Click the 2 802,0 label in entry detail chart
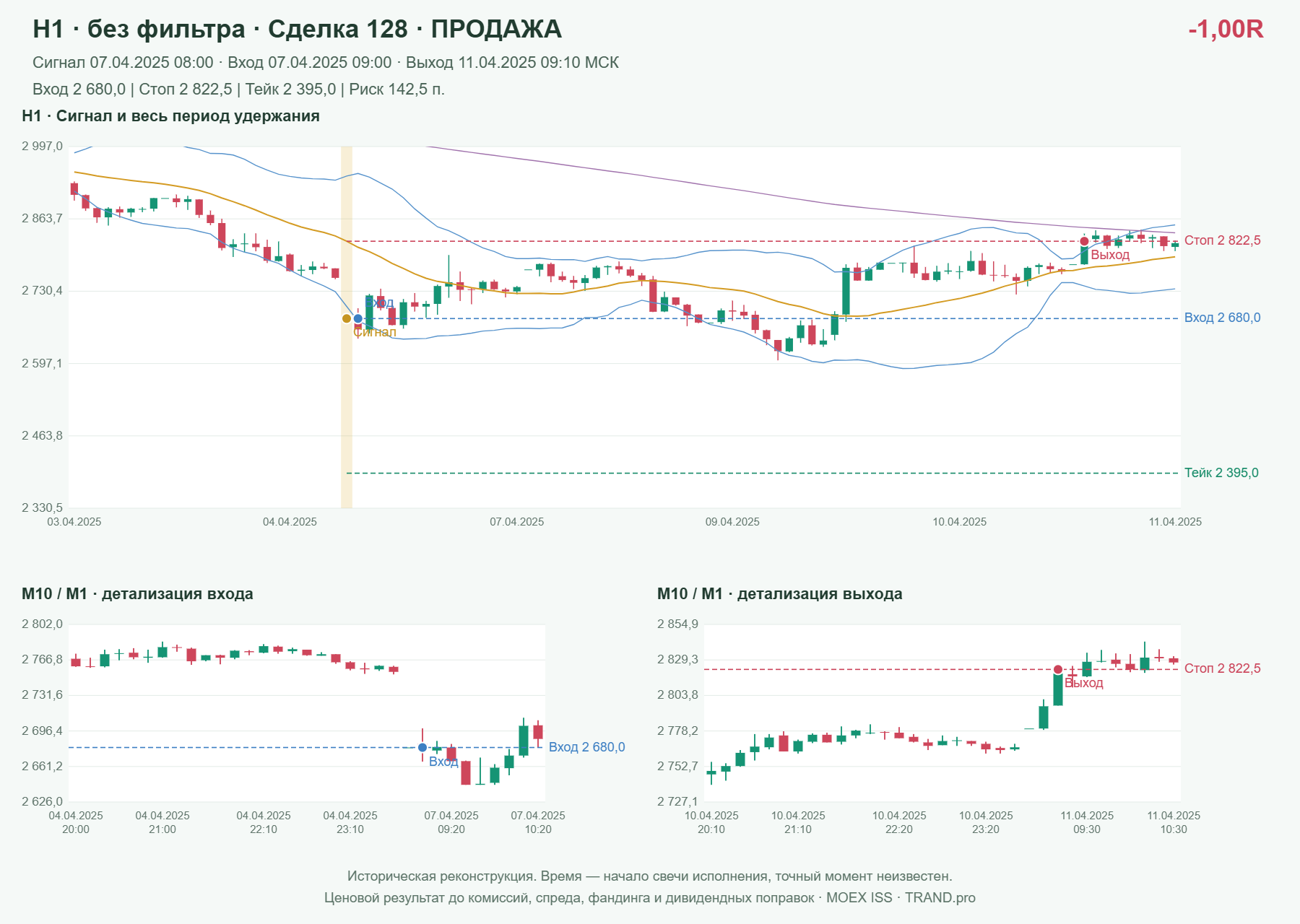Viewport: 1300px width, 924px height. coord(42,624)
